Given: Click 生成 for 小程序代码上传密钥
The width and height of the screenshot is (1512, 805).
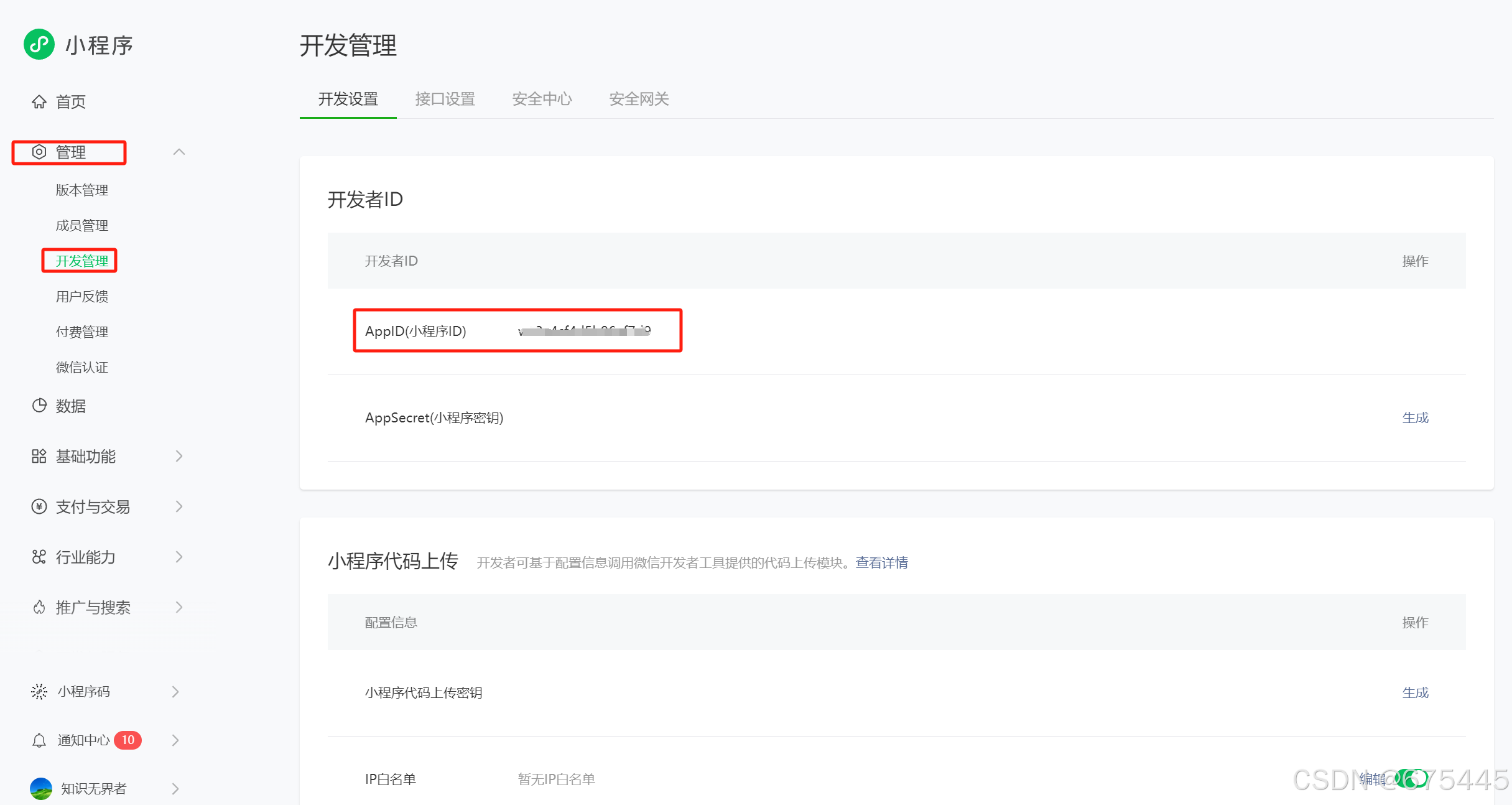Looking at the screenshot, I should pos(1415,692).
